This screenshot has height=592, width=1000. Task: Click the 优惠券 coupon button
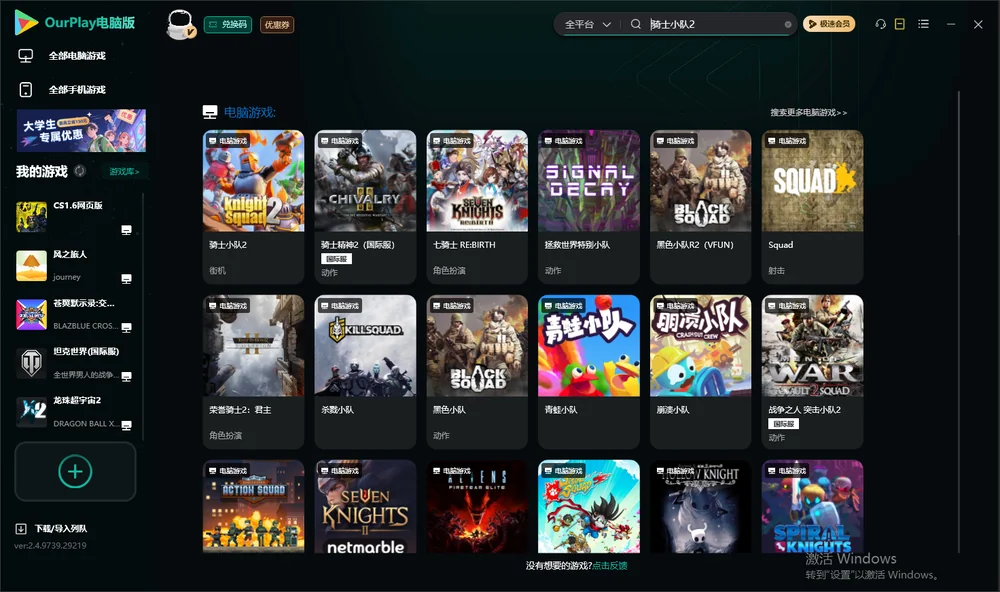point(277,25)
